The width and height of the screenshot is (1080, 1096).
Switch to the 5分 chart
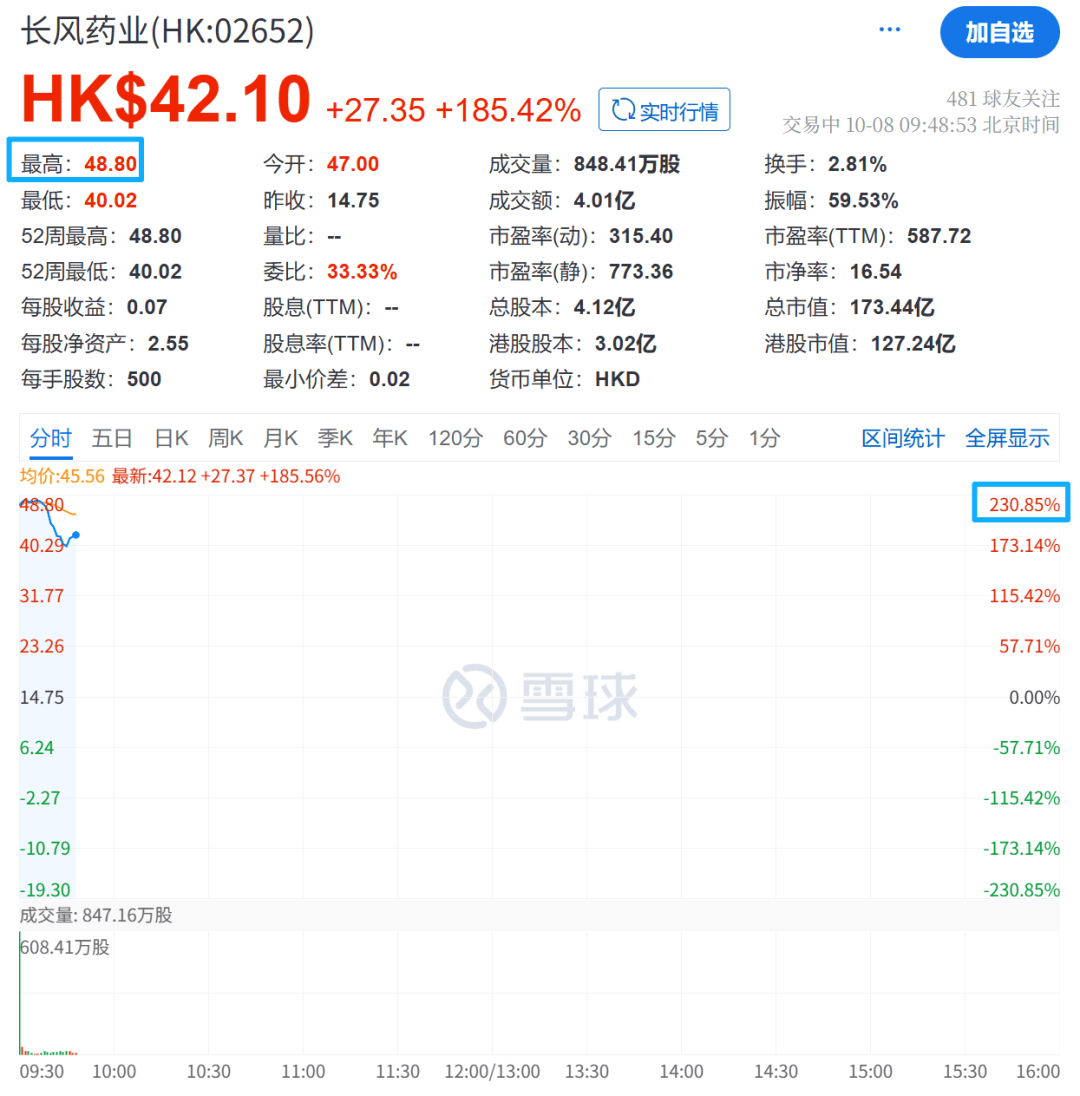point(711,438)
